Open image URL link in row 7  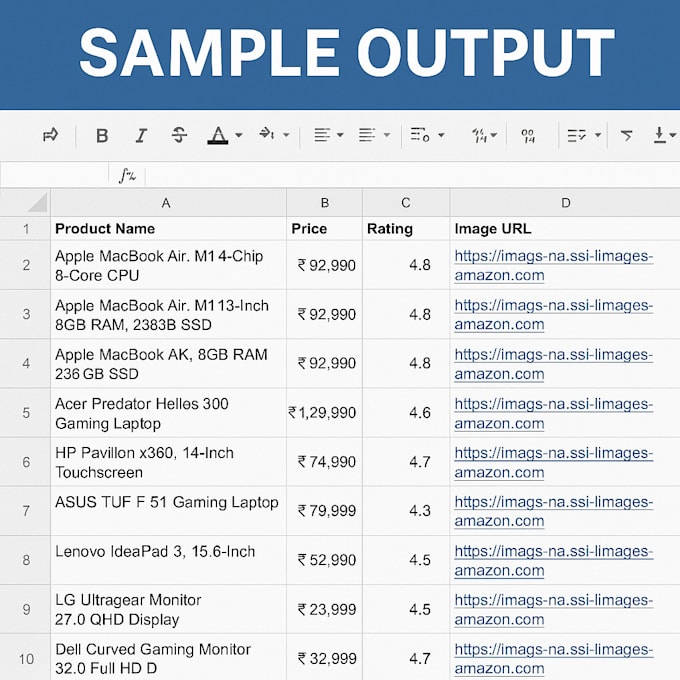tap(554, 511)
